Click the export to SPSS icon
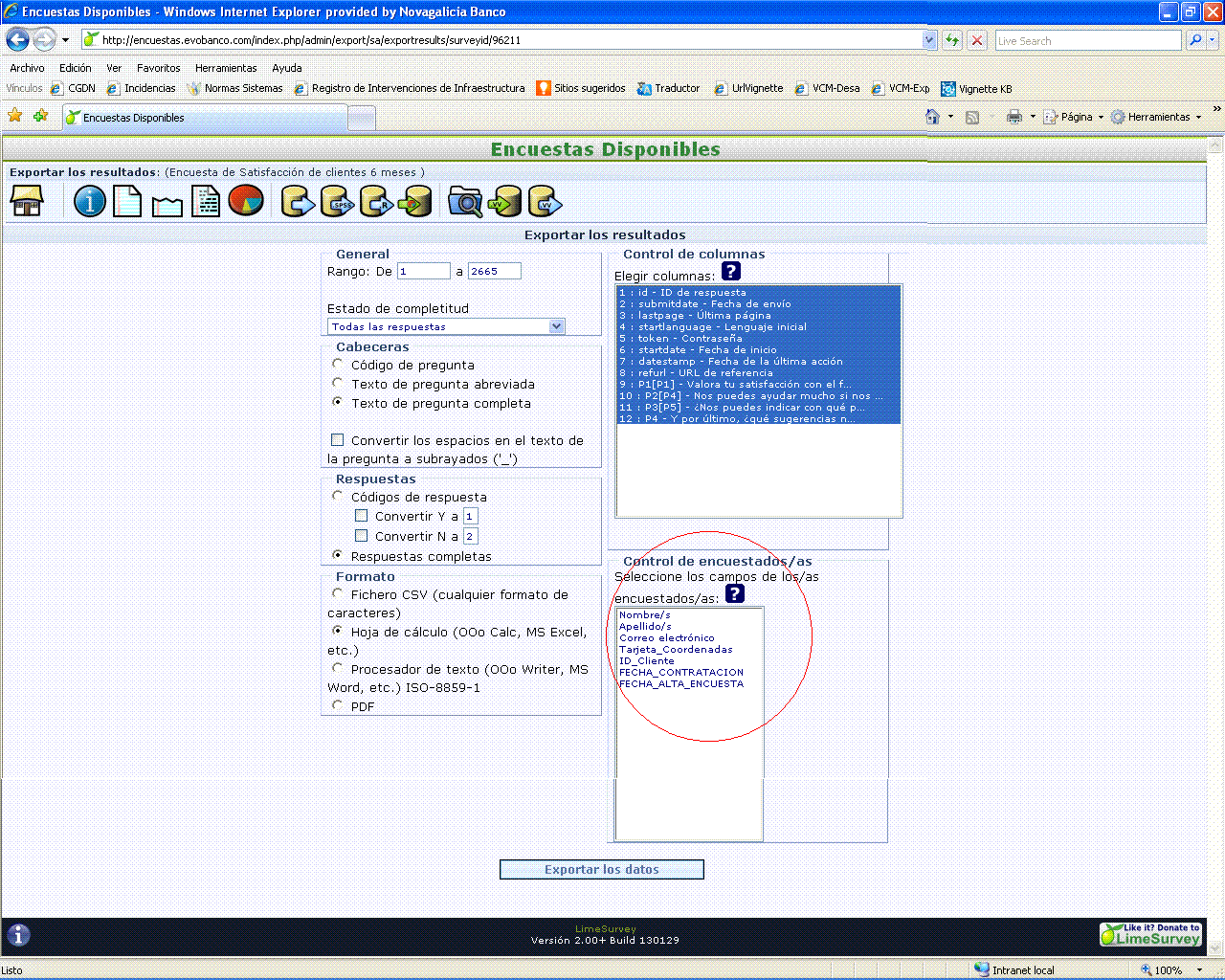The height and width of the screenshot is (980, 1225). tap(337, 201)
